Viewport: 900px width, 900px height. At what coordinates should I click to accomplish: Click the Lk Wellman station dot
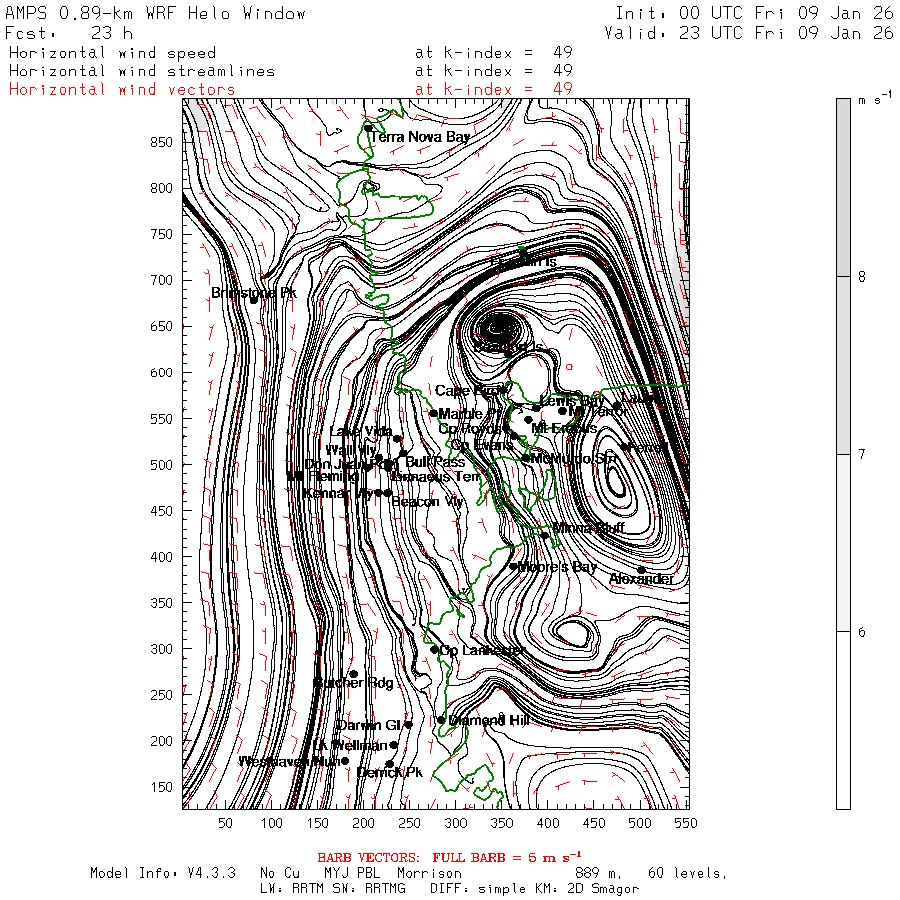point(393,745)
